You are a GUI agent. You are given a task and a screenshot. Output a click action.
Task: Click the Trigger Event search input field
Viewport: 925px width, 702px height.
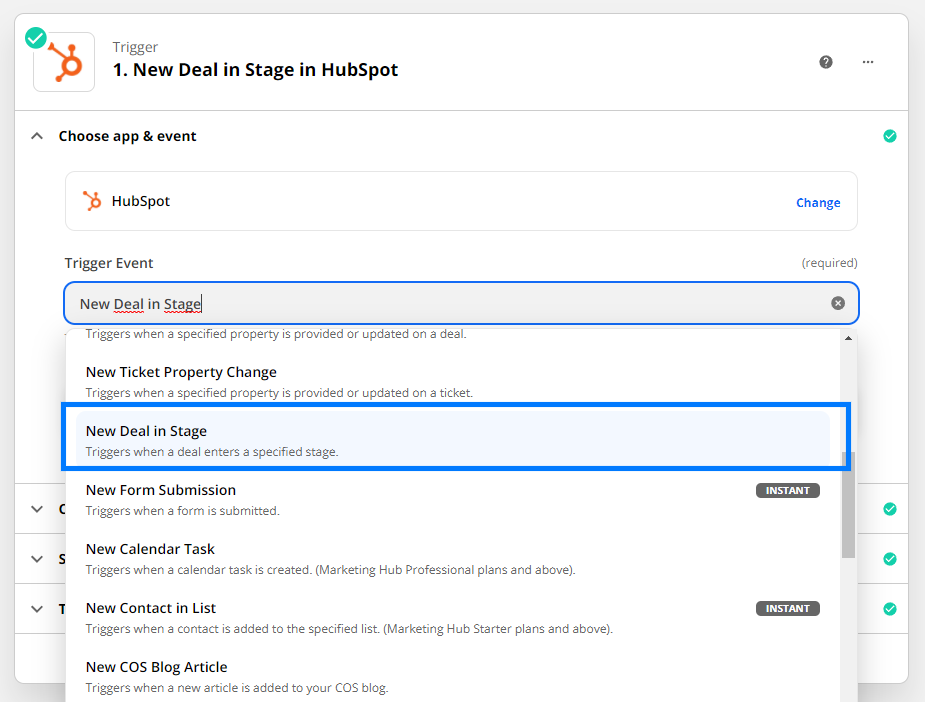pyautogui.click(x=461, y=303)
